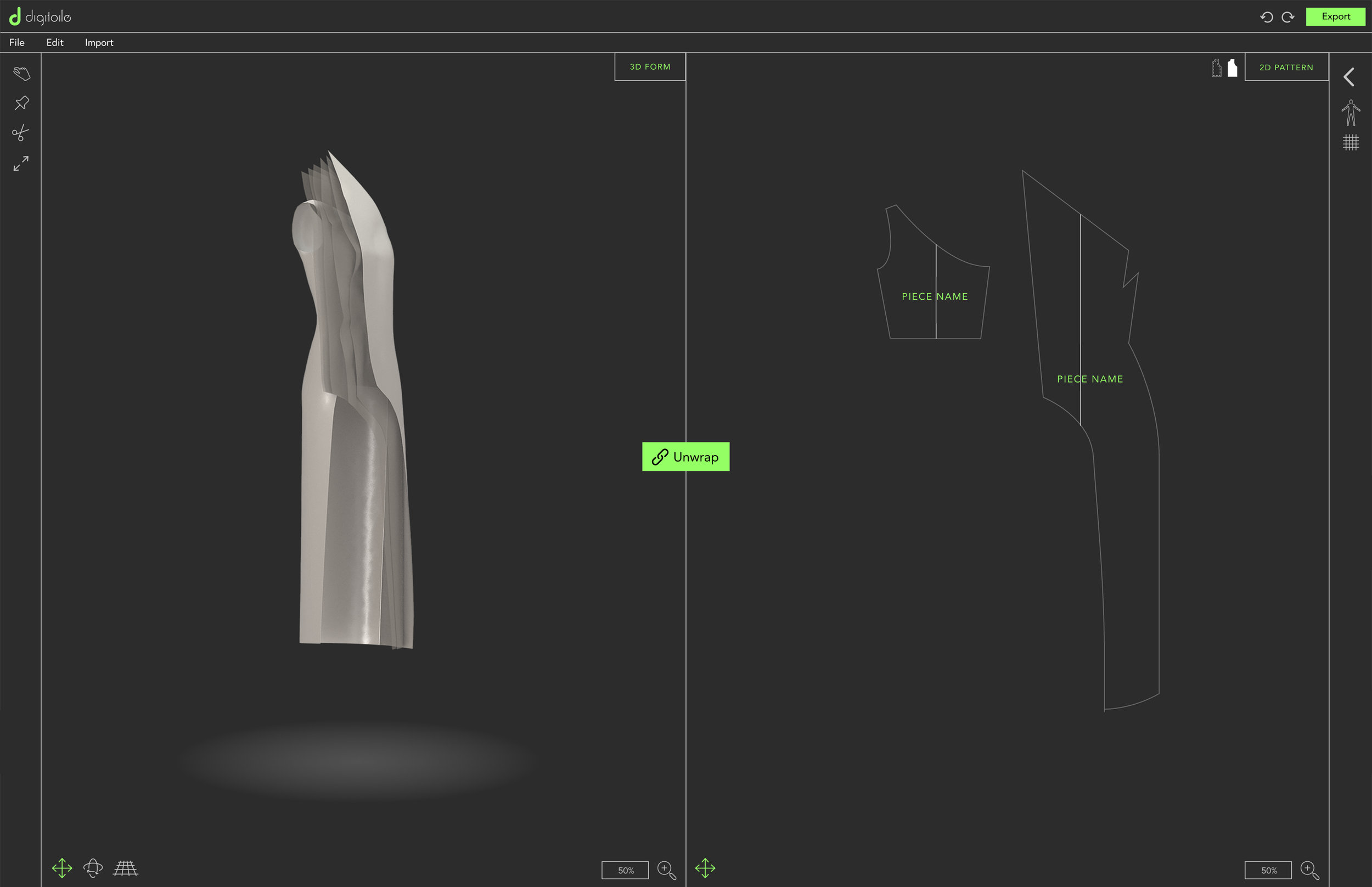Click the undo arrow icon
This screenshot has height=887, width=1372.
[x=1266, y=17]
